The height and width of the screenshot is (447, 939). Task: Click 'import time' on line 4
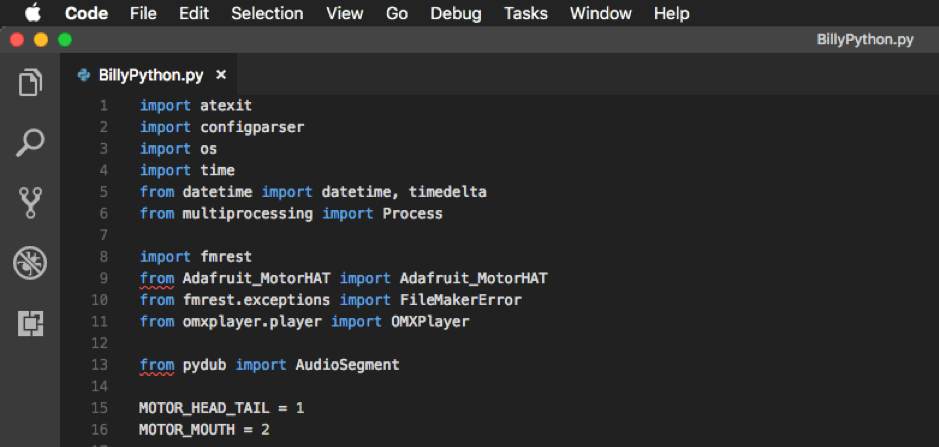[187, 170]
